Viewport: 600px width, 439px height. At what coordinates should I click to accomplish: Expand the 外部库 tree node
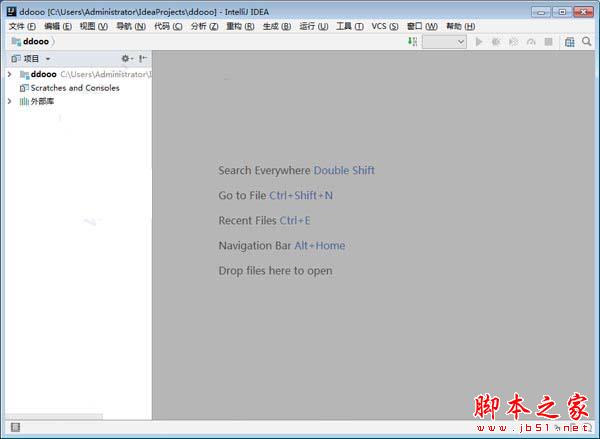[x=10, y=101]
